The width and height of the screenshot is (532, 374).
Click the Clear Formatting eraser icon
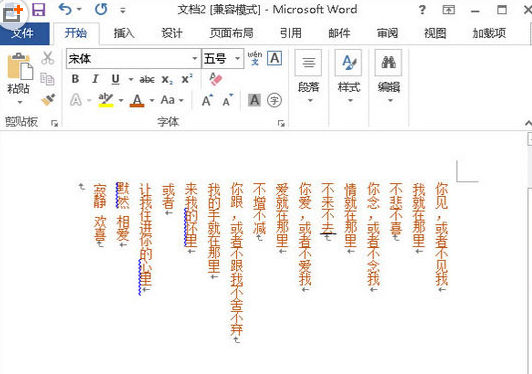coord(215,79)
